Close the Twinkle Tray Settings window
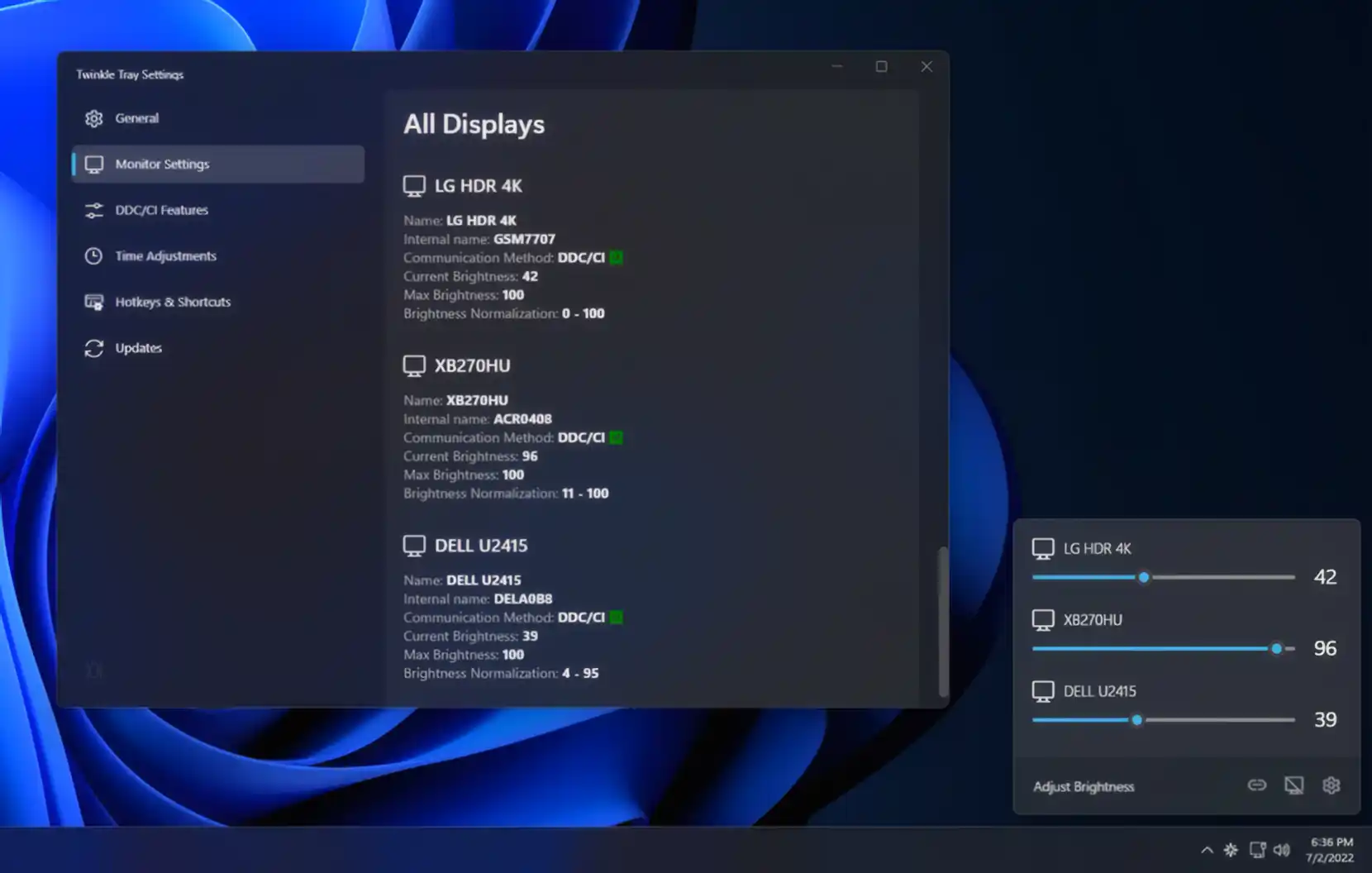This screenshot has width=1372, height=873. coord(927,66)
